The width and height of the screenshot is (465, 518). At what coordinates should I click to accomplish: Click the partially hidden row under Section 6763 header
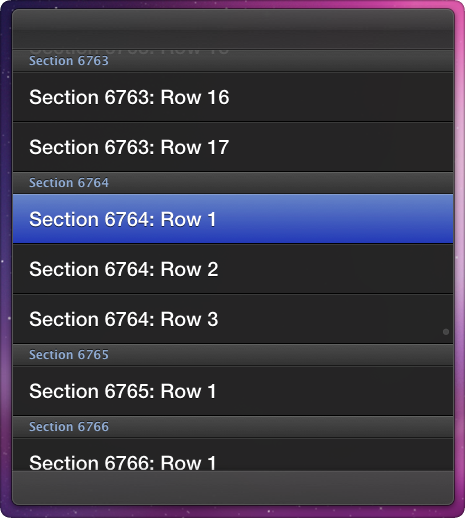coord(129,51)
